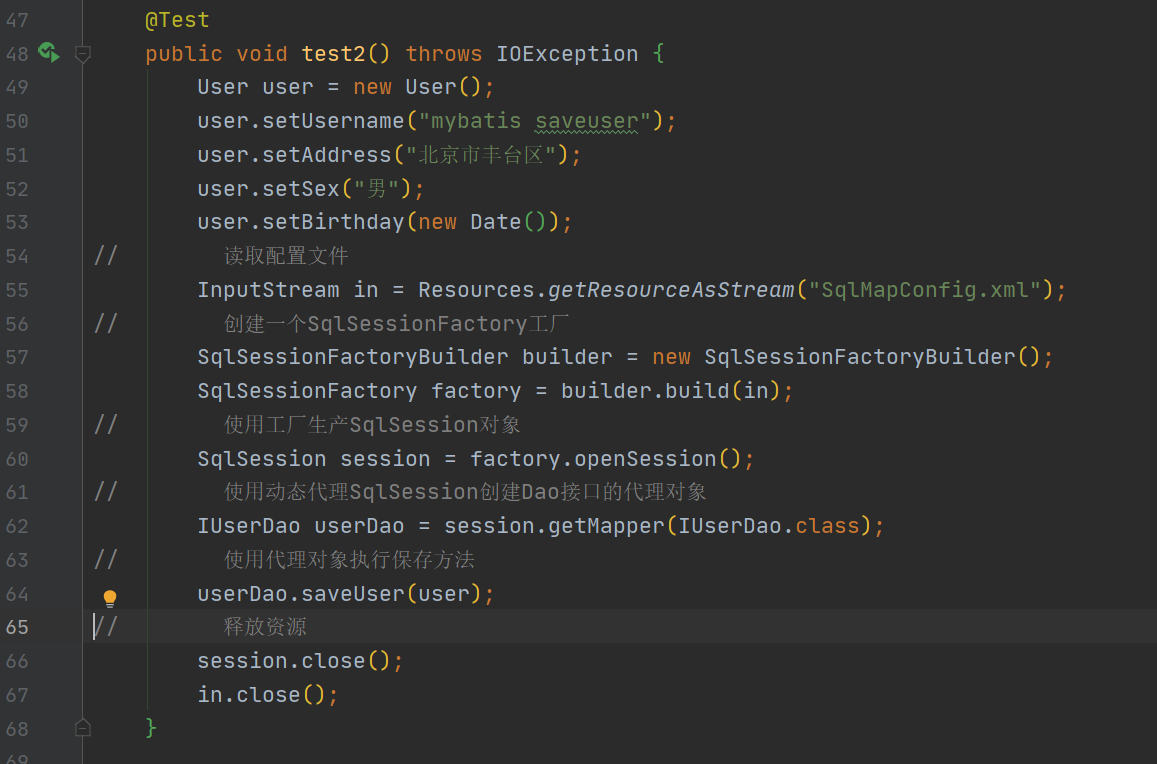
Task: Click userDao.saveUser(user) statement
Action: pyautogui.click(x=345, y=594)
